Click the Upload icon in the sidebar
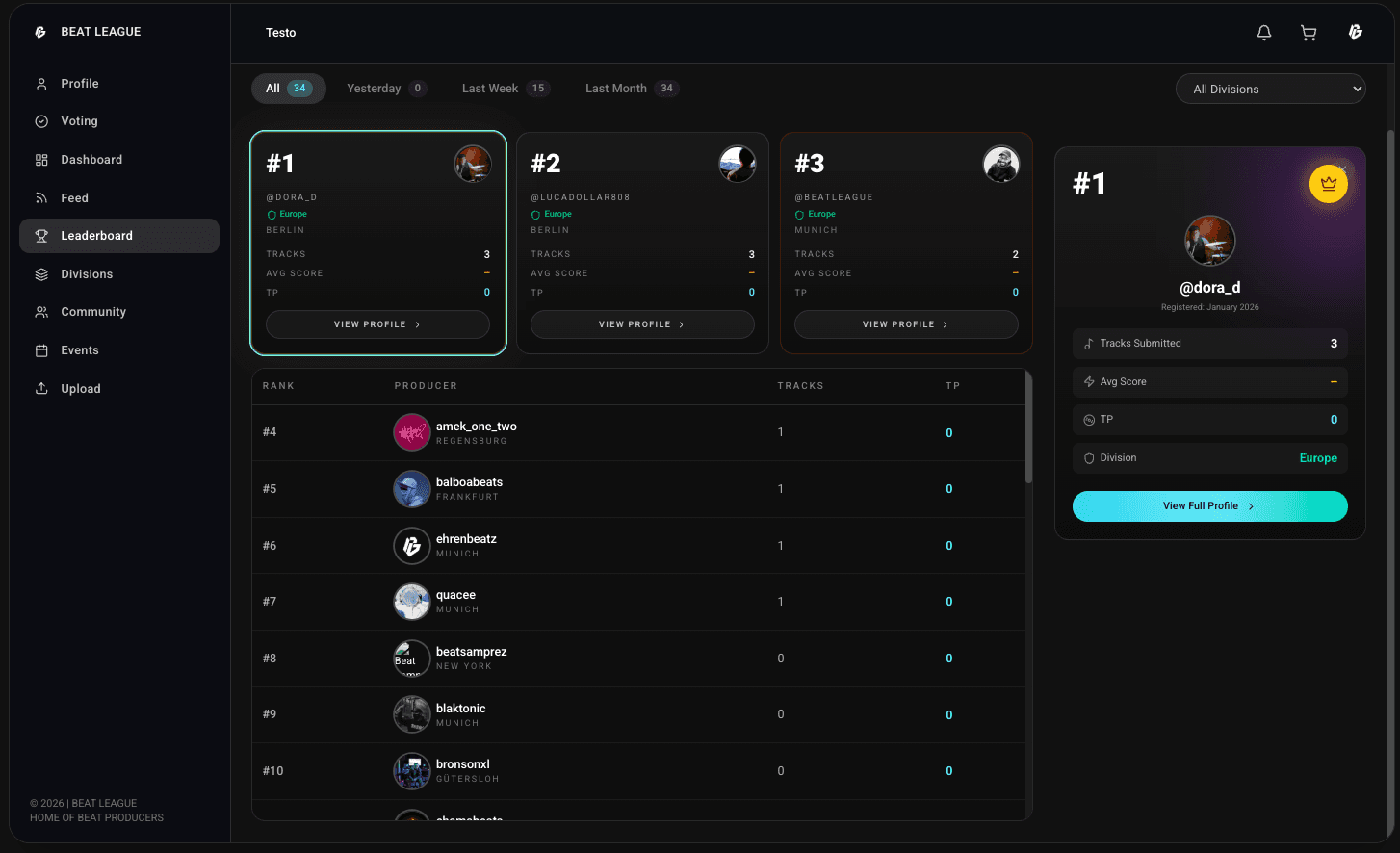 point(41,388)
